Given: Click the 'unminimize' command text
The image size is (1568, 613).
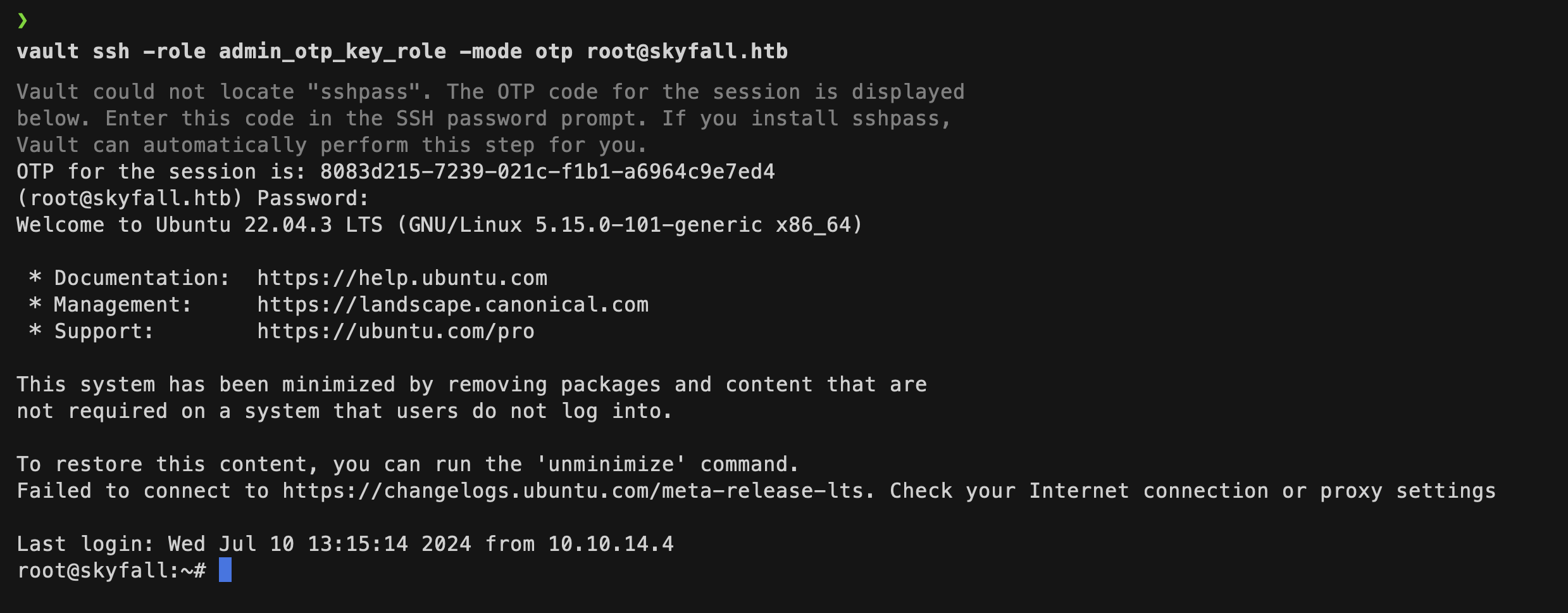Looking at the screenshot, I should point(611,464).
